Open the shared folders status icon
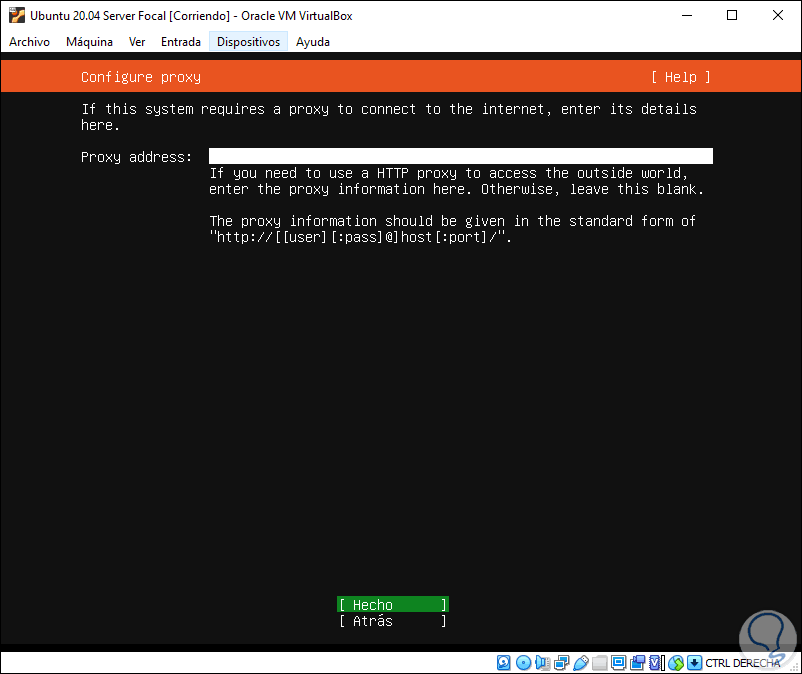This screenshot has height=674, width=802. click(x=599, y=663)
